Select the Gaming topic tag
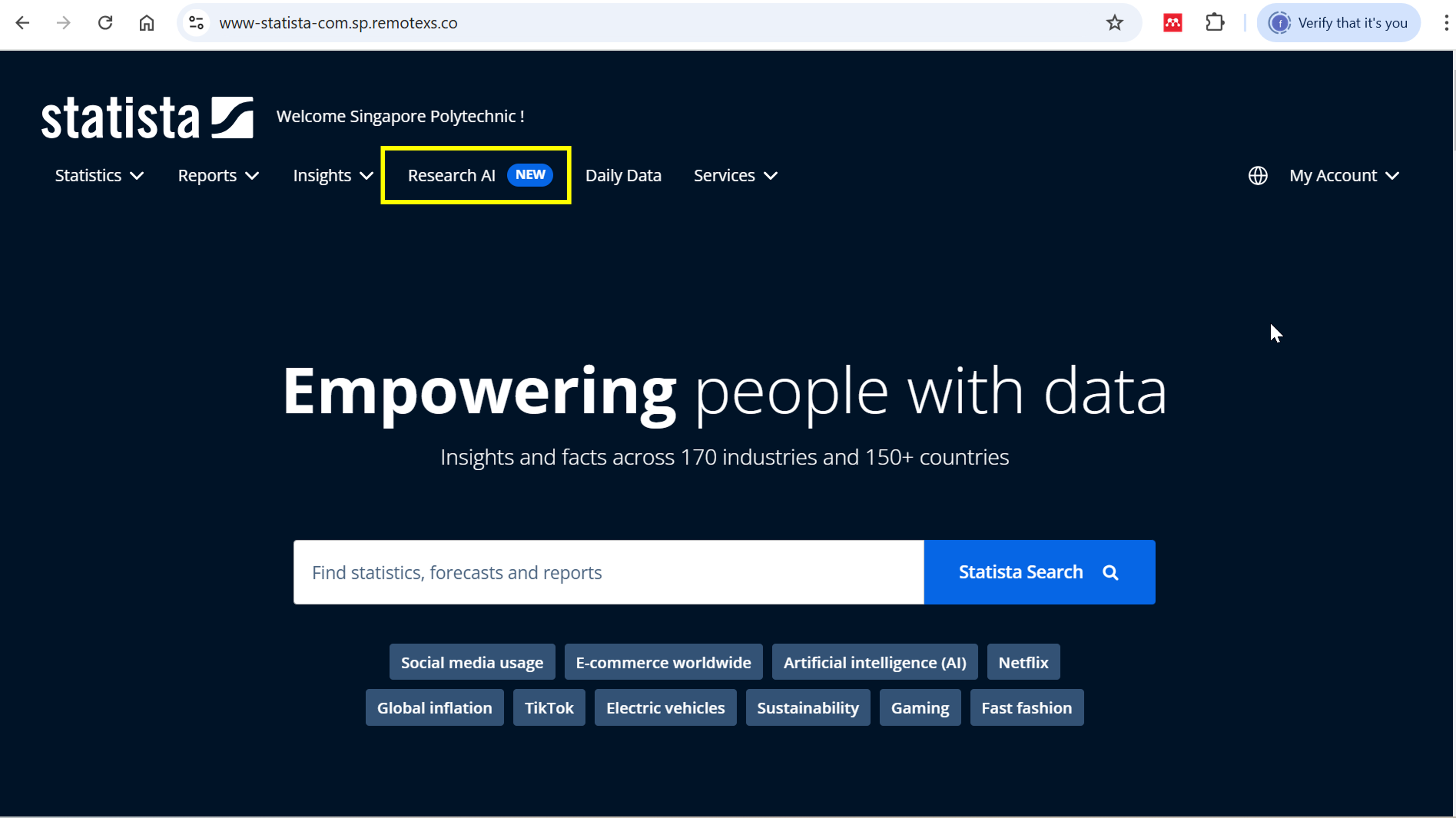Screen dimensions: 1456x818 [920, 707]
